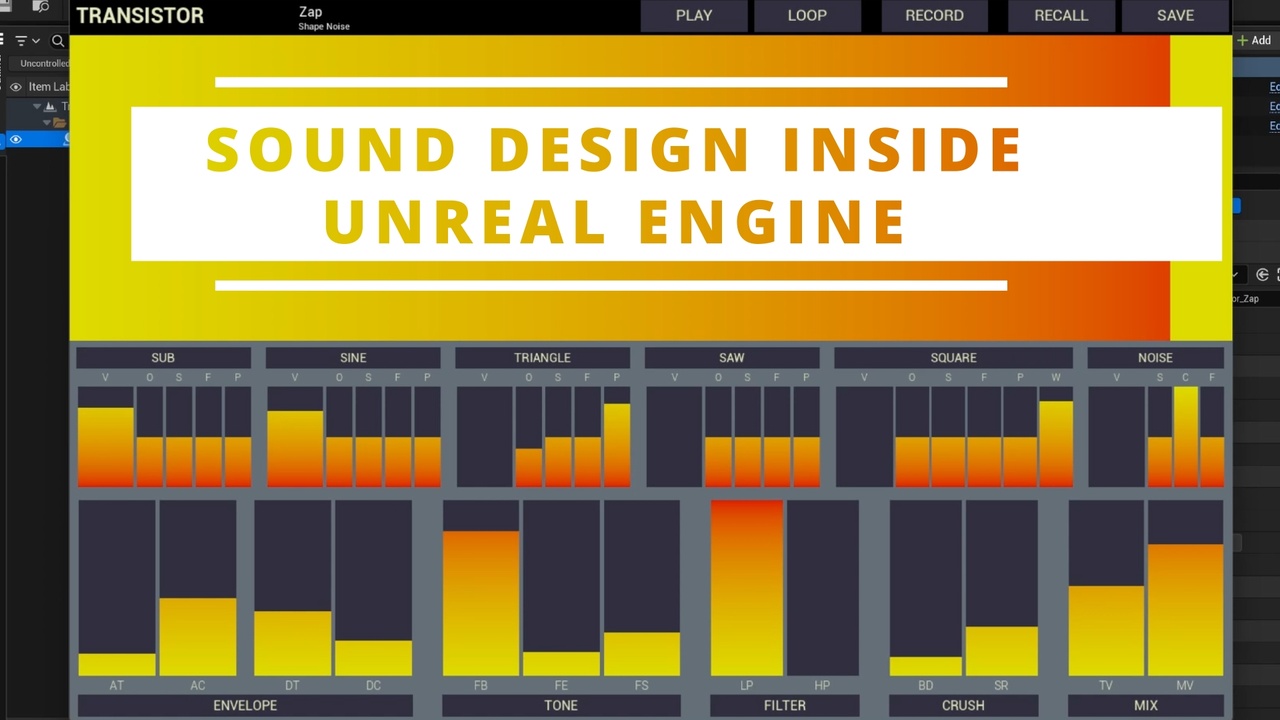Adjust the BD crush slider
Screen dimensions: 1280x720
pyautogui.click(x=926, y=588)
